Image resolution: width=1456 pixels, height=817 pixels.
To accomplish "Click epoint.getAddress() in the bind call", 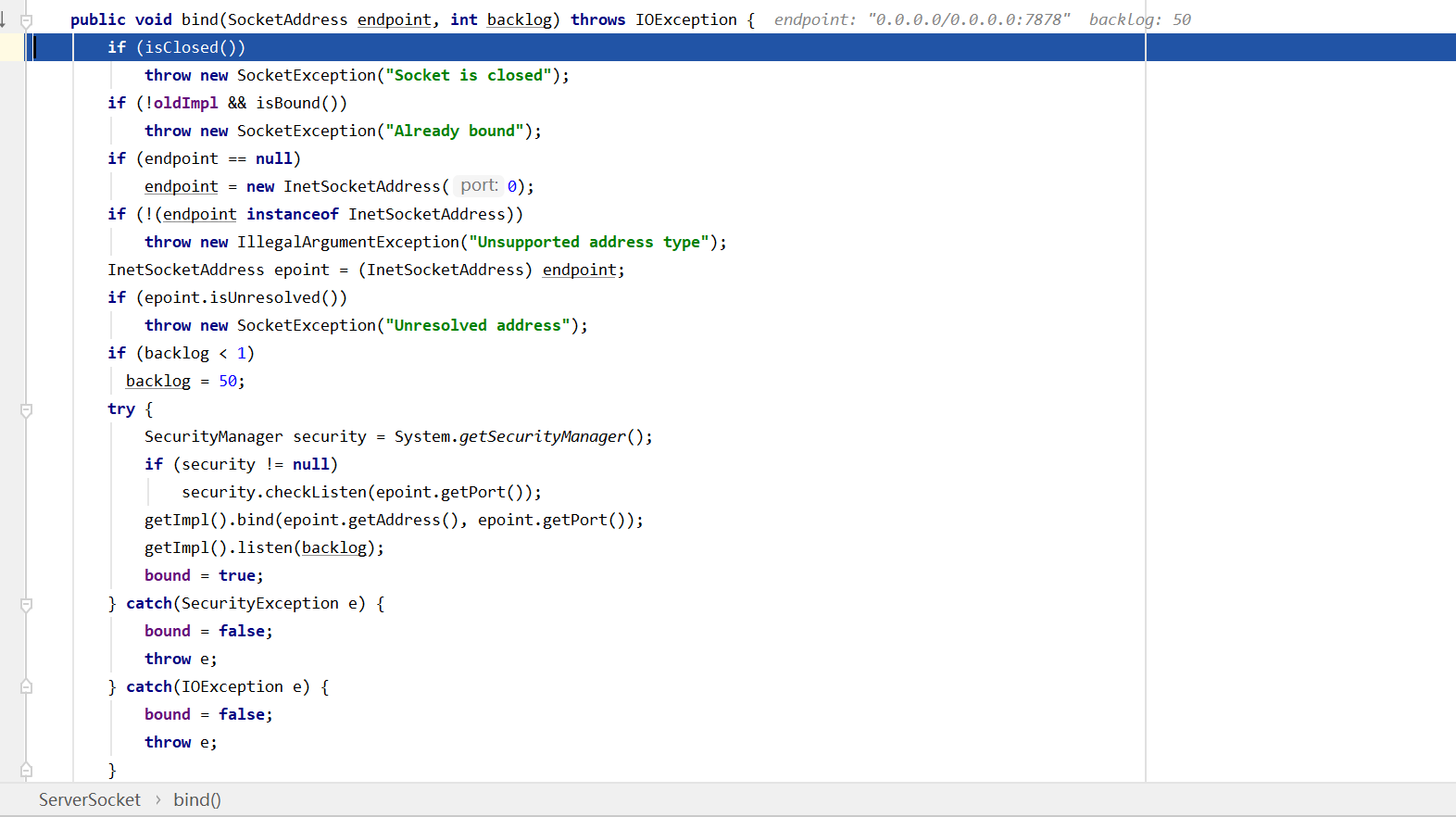I will [x=371, y=520].
